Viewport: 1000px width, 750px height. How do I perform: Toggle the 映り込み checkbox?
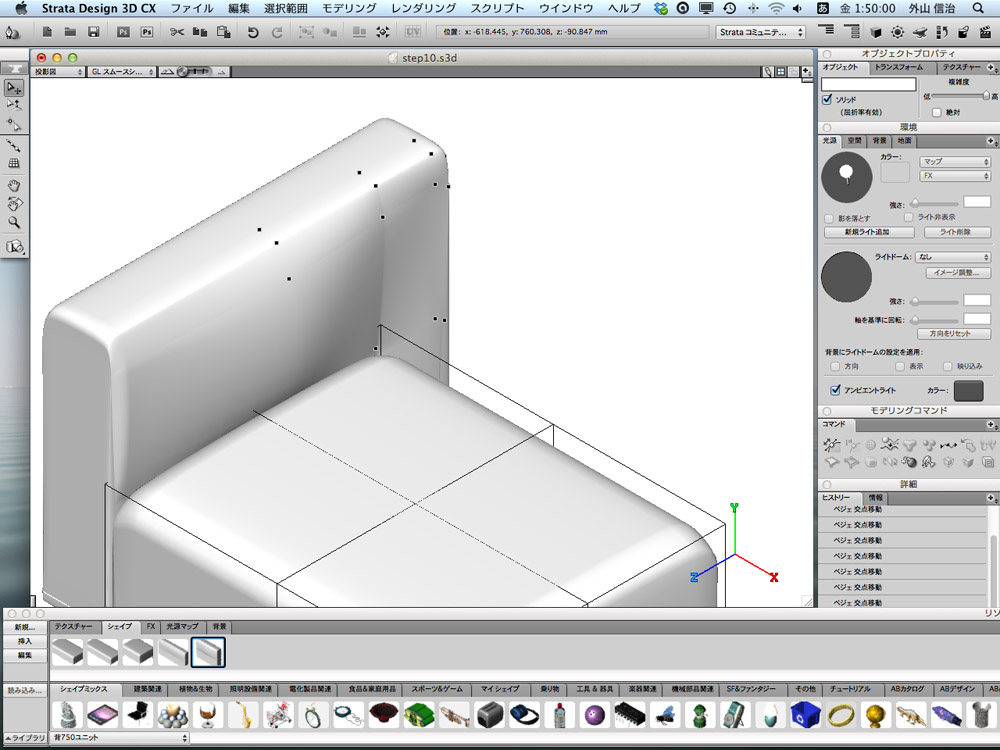point(948,366)
